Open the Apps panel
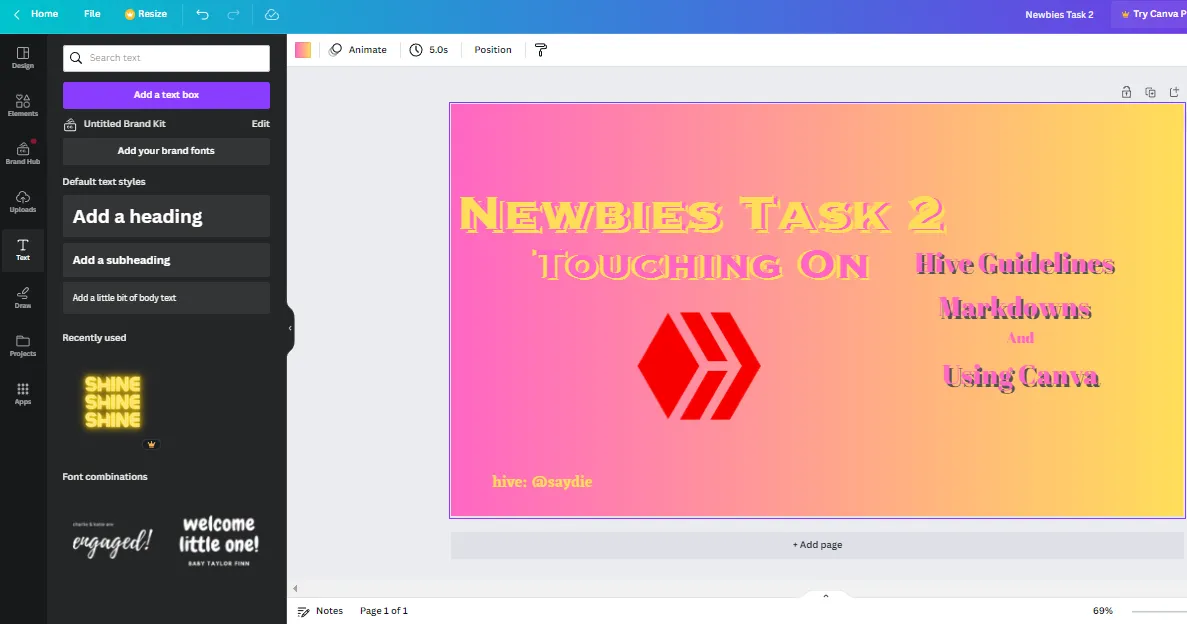This screenshot has width=1187, height=624. pyautogui.click(x=23, y=394)
